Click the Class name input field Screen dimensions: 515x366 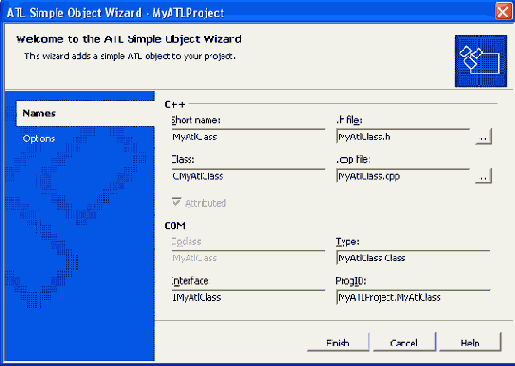(x=248, y=176)
